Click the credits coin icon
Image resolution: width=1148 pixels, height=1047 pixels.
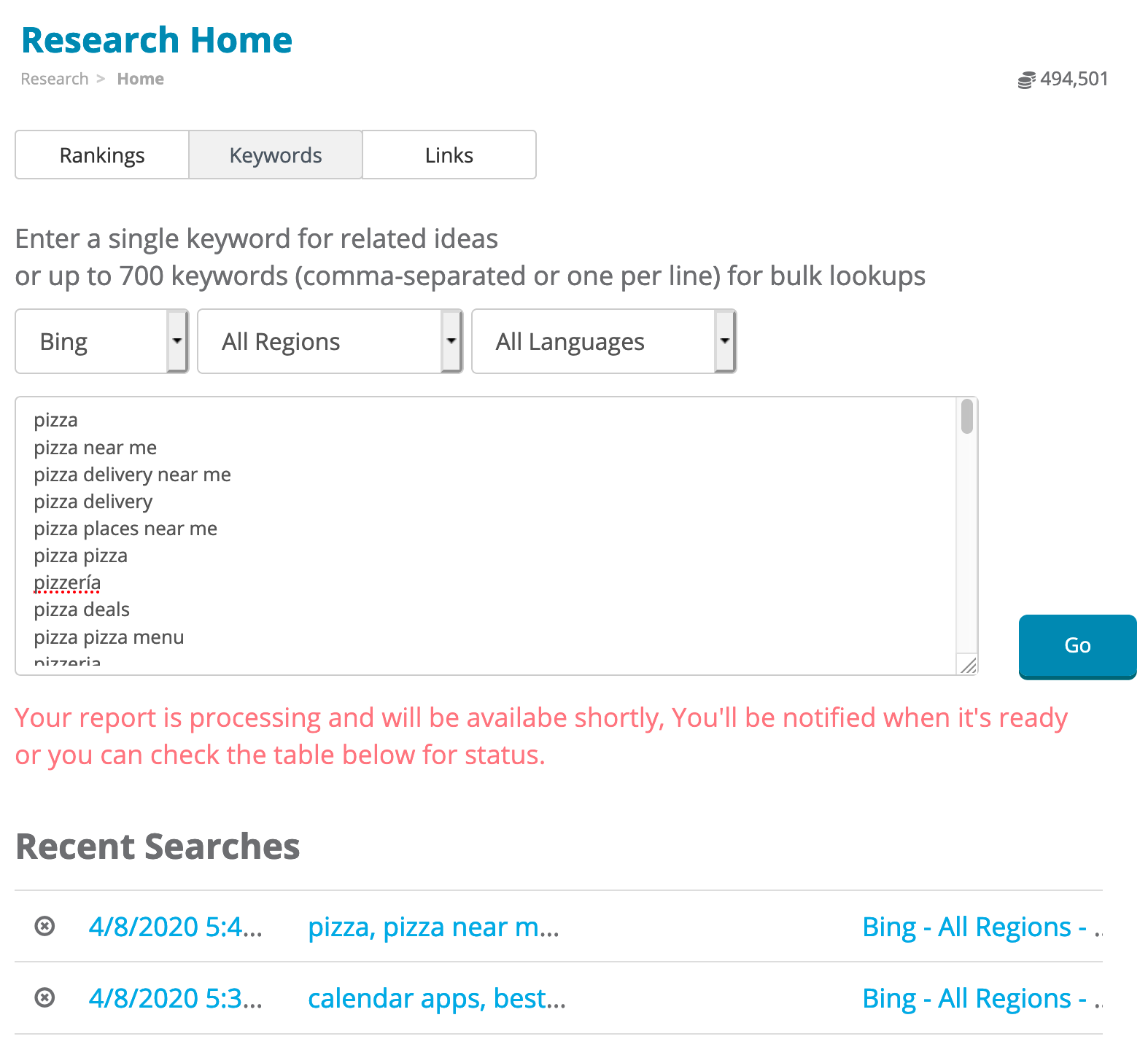[x=1026, y=79]
